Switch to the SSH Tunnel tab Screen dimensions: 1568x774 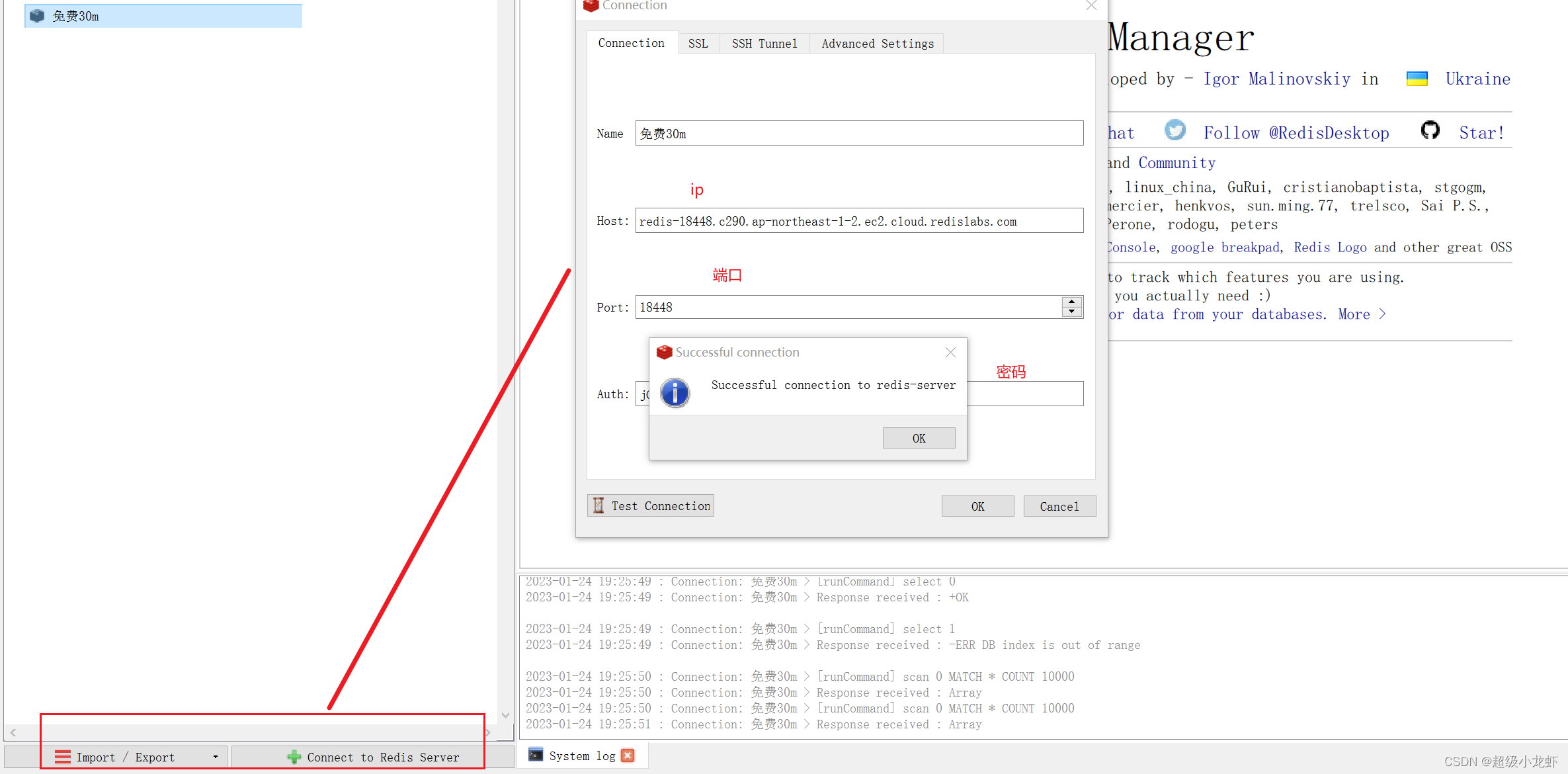point(764,43)
